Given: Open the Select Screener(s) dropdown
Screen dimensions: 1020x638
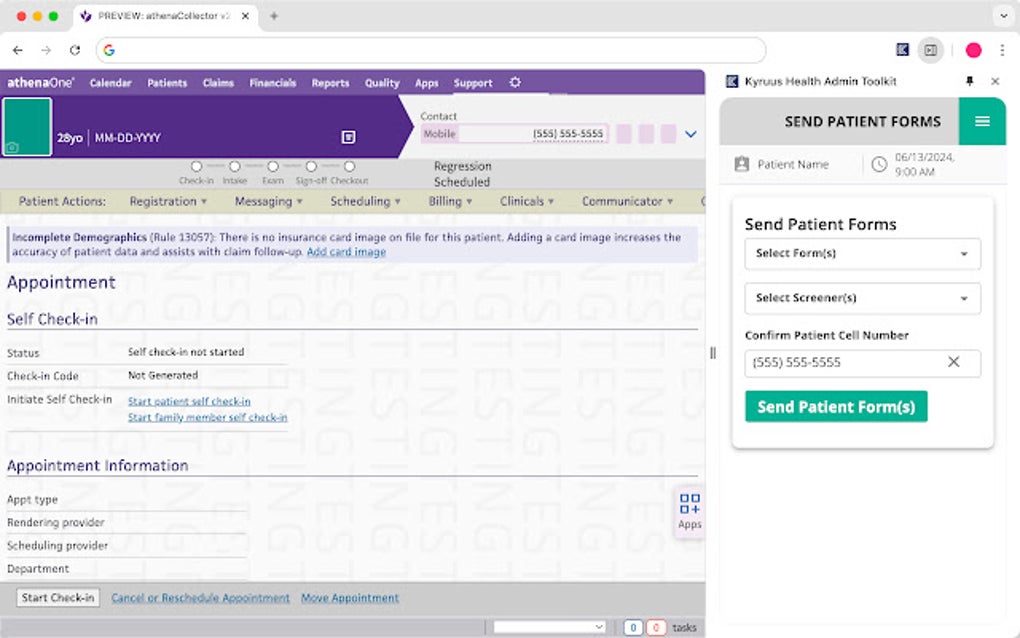Looking at the screenshot, I should tap(861, 298).
